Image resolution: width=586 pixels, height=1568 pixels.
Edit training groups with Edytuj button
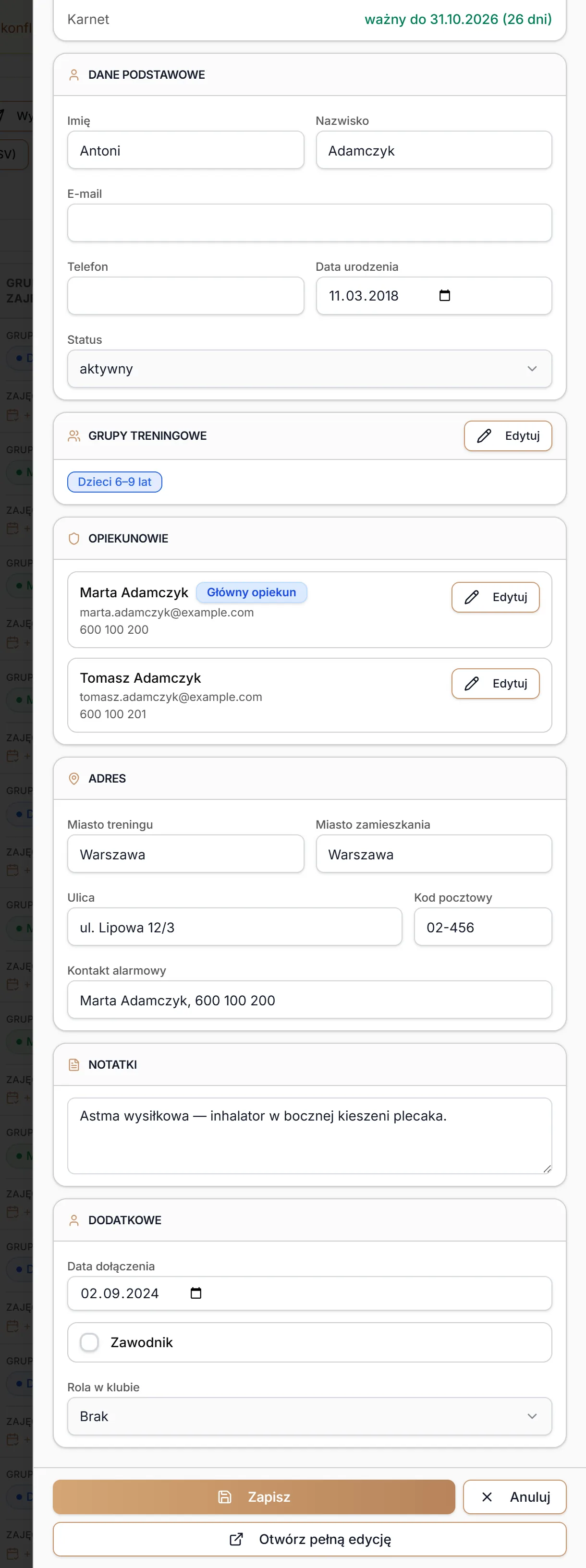click(x=508, y=436)
